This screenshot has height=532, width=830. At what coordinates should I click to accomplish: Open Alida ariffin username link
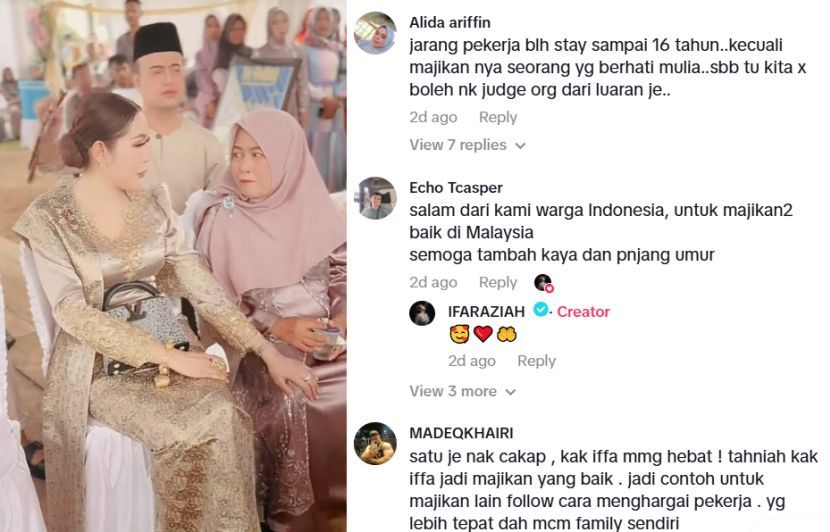click(x=449, y=22)
